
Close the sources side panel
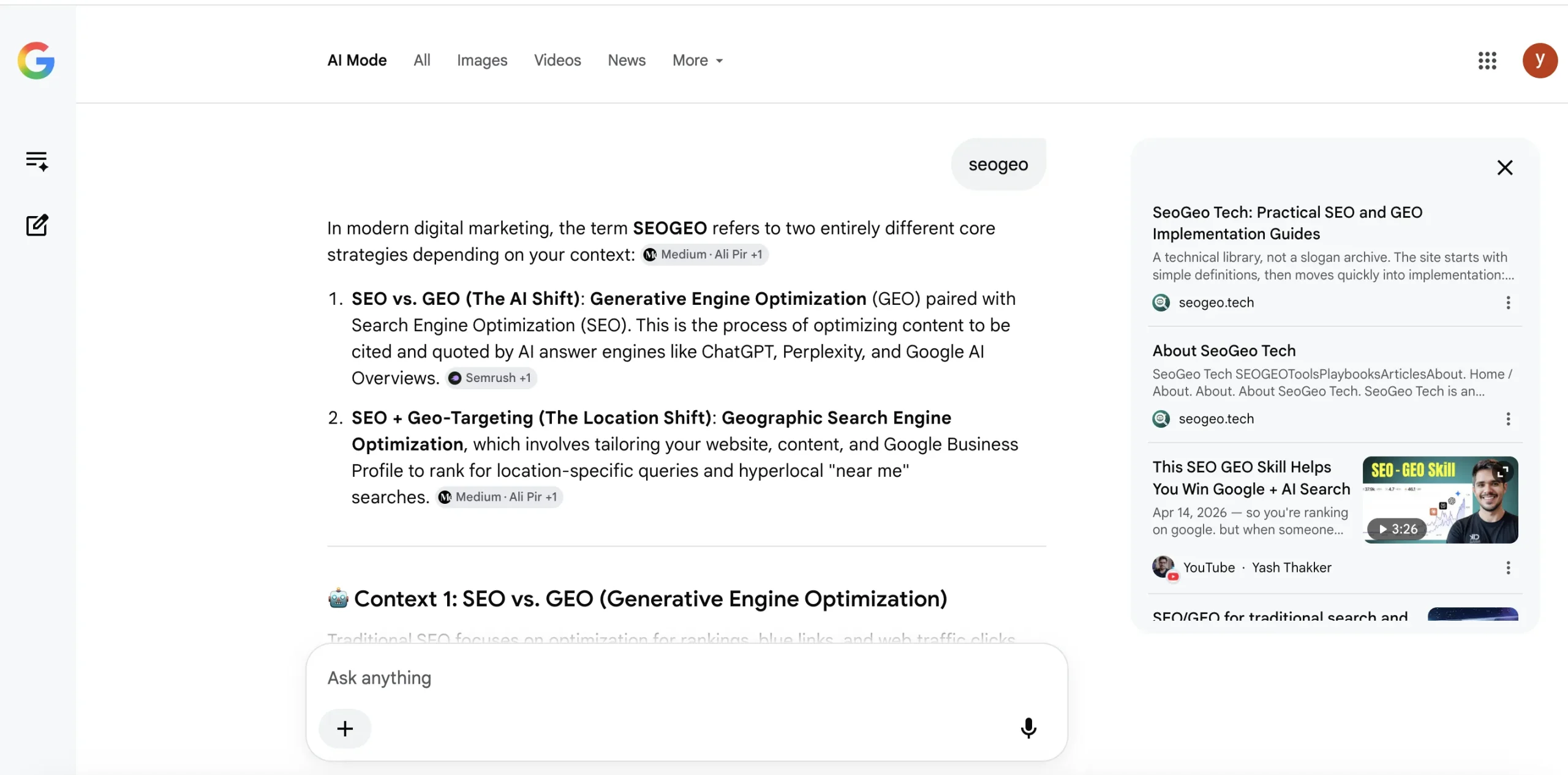tap(1505, 168)
